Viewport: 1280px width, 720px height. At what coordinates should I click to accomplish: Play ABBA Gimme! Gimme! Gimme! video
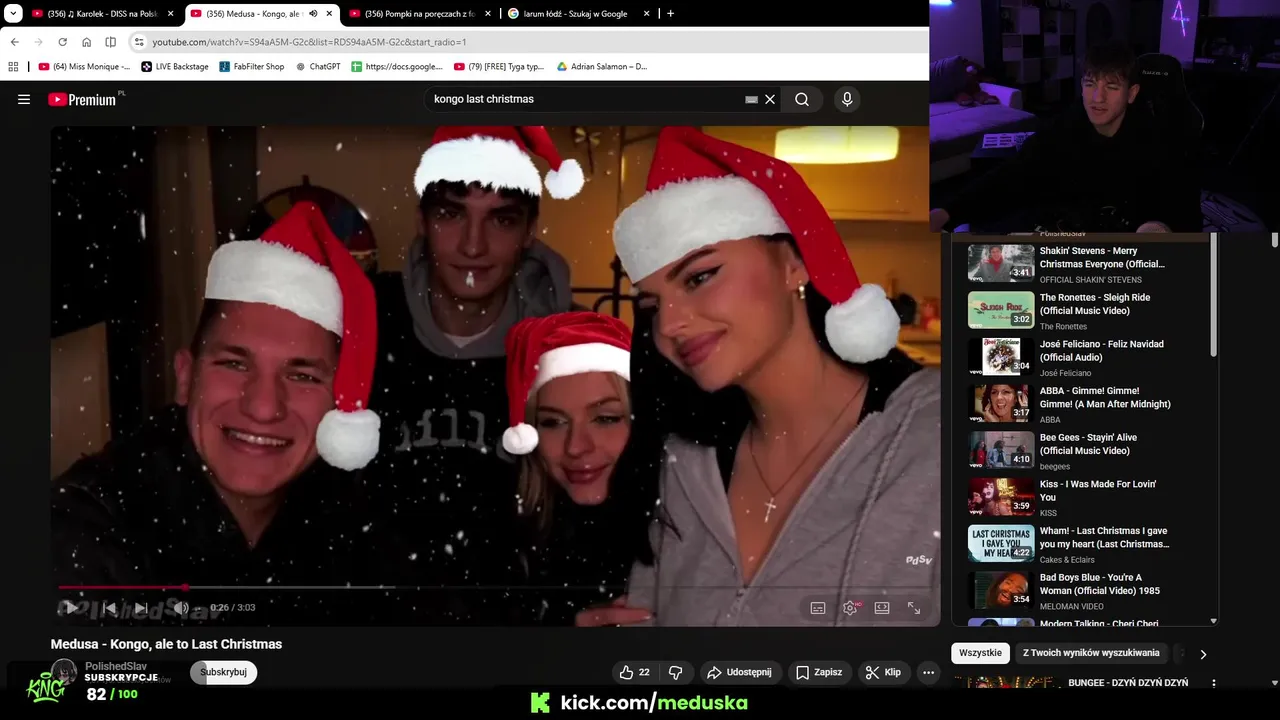1085,403
